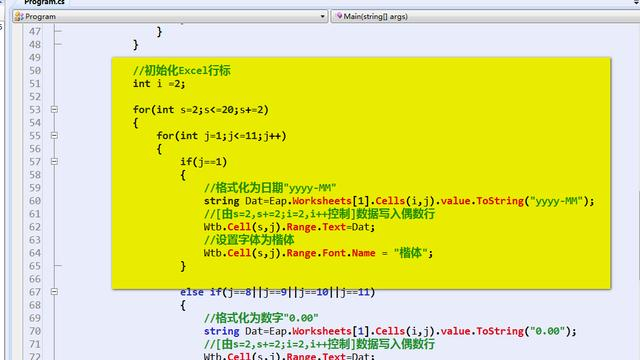
Task: Select the Program.cs file tab
Action: [x=44, y=2]
